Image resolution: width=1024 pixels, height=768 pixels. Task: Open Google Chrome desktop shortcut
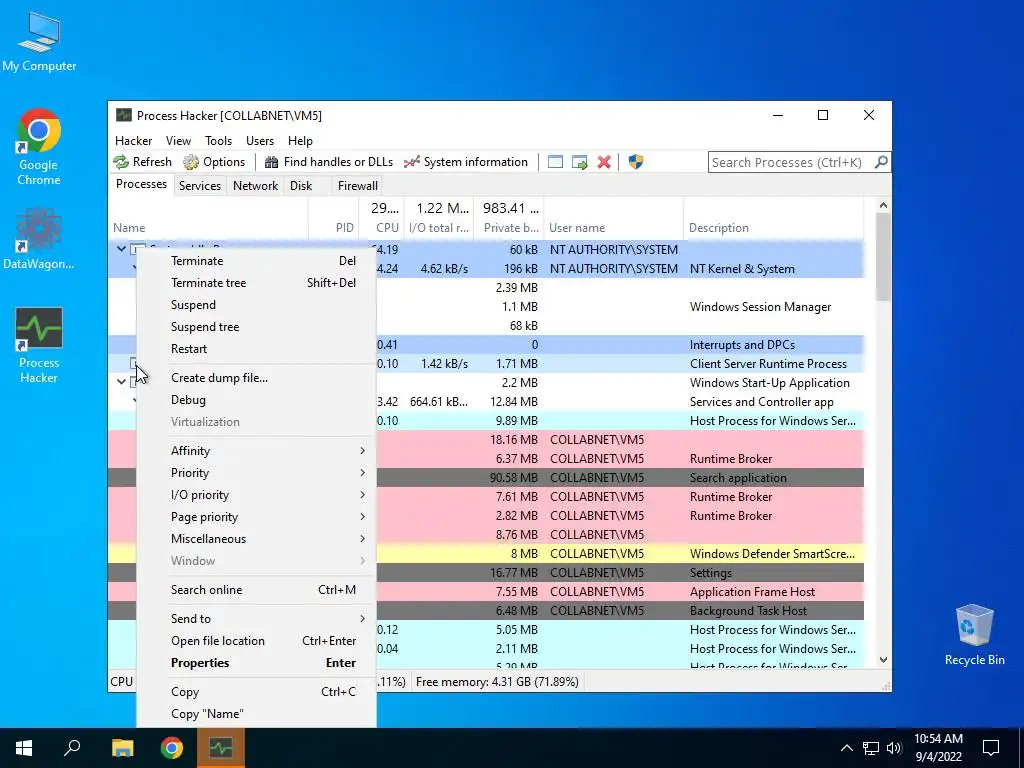(x=39, y=147)
